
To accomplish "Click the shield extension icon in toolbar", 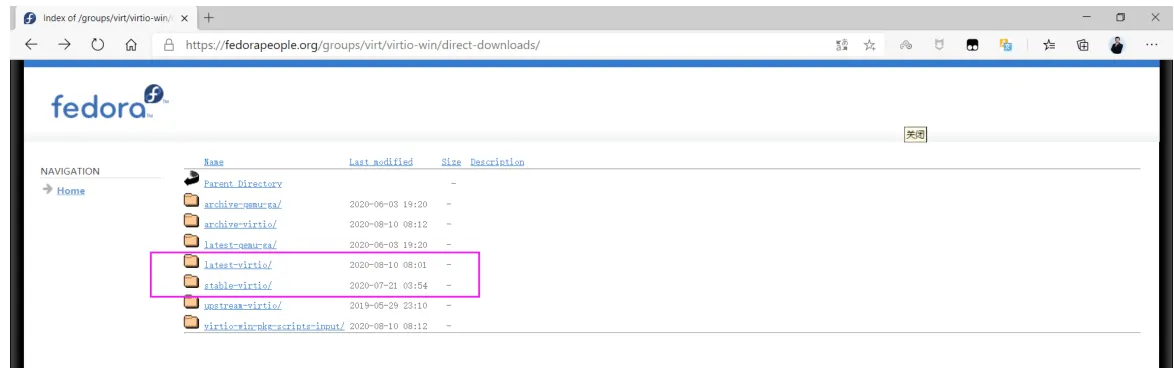I will 938,45.
